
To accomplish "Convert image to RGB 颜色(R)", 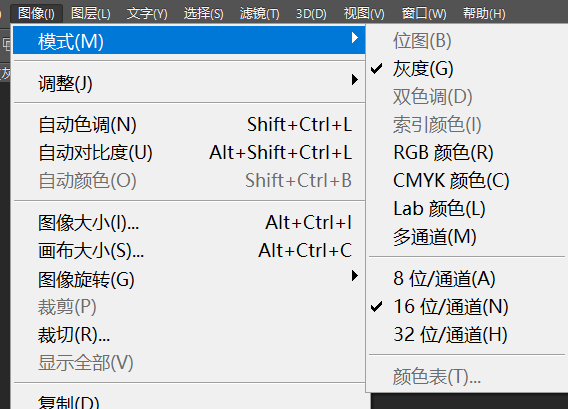I will 443,153.
